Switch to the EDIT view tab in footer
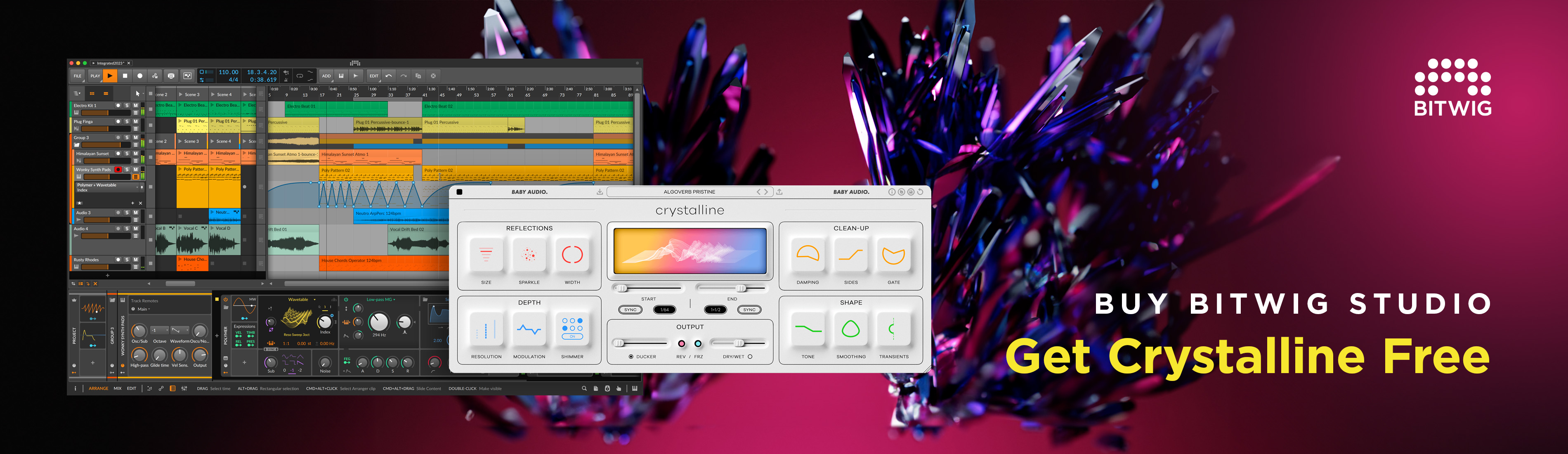The width and height of the screenshot is (1568, 454). point(132,388)
